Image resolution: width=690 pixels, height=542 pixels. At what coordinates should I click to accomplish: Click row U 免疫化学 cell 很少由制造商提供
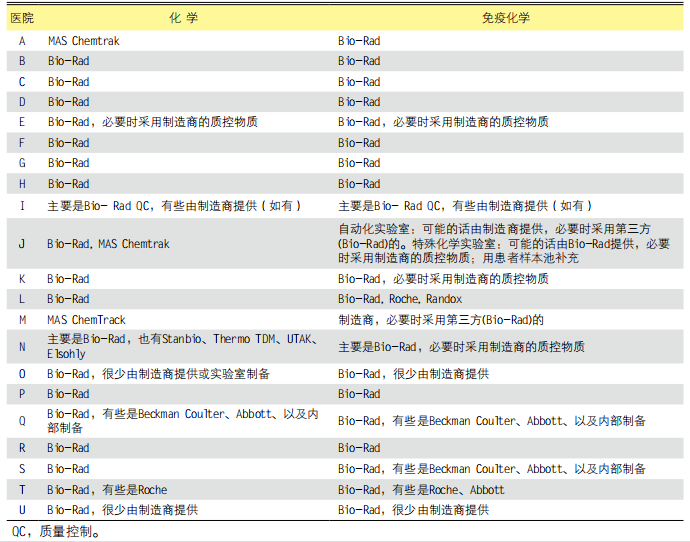[414, 510]
